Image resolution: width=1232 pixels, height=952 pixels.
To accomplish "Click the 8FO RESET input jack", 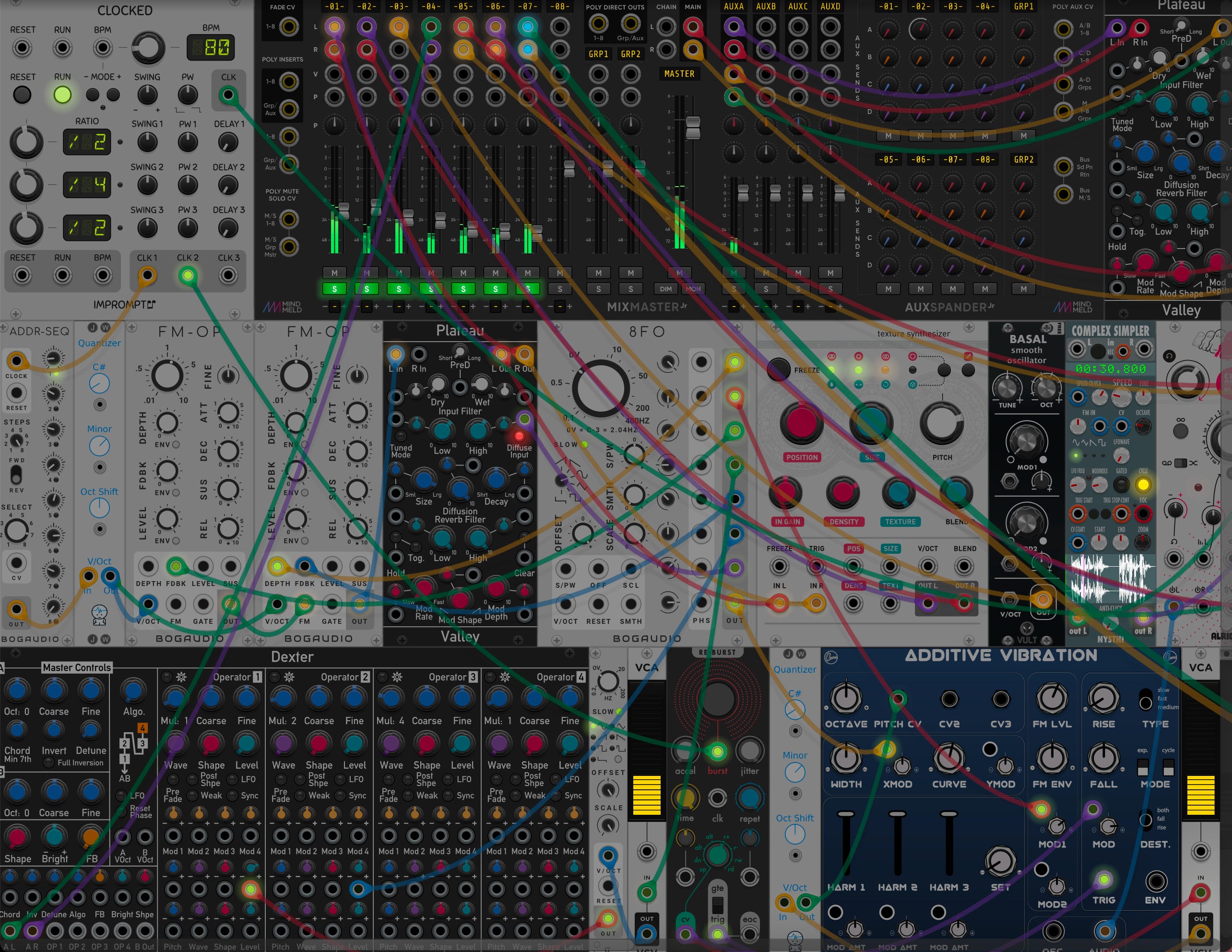I will click(x=599, y=605).
